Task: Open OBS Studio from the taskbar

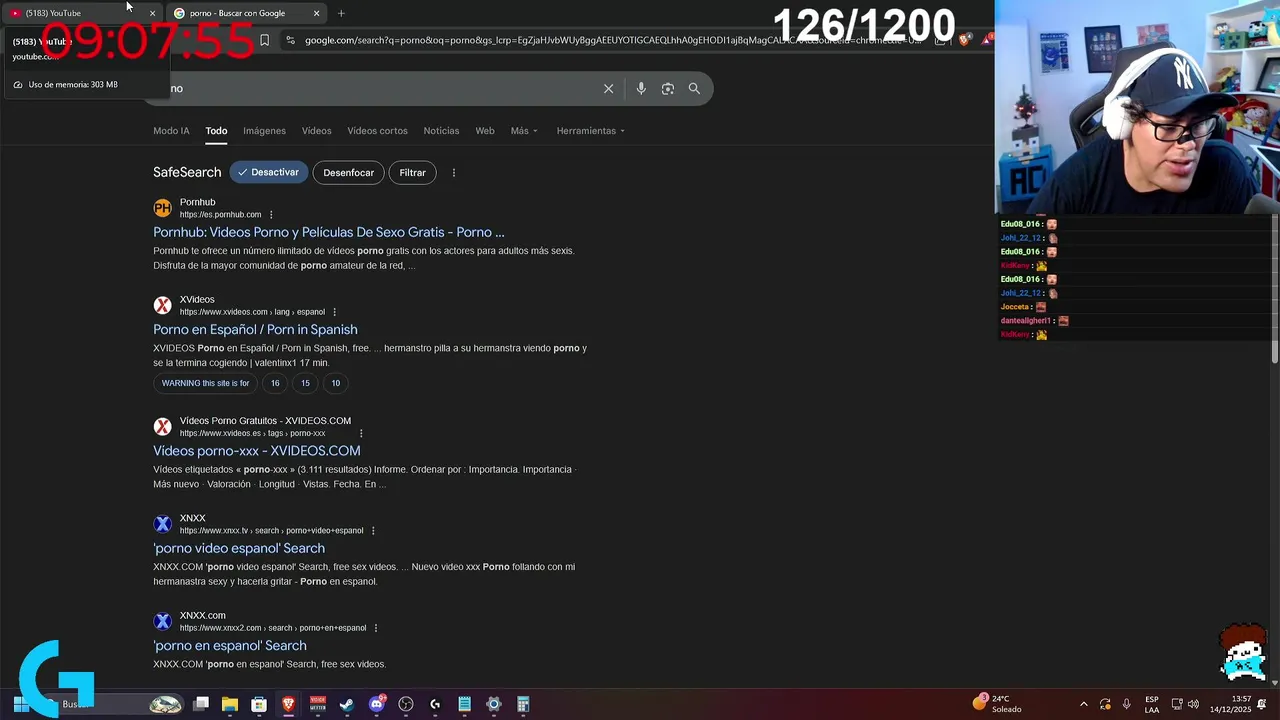Action: click(406, 704)
